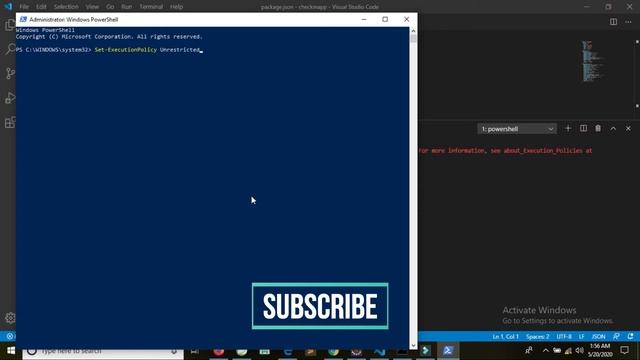
Task: Click 'Ln 1, Col 1' in the status bar
Action: pyautogui.click(x=505, y=337)
